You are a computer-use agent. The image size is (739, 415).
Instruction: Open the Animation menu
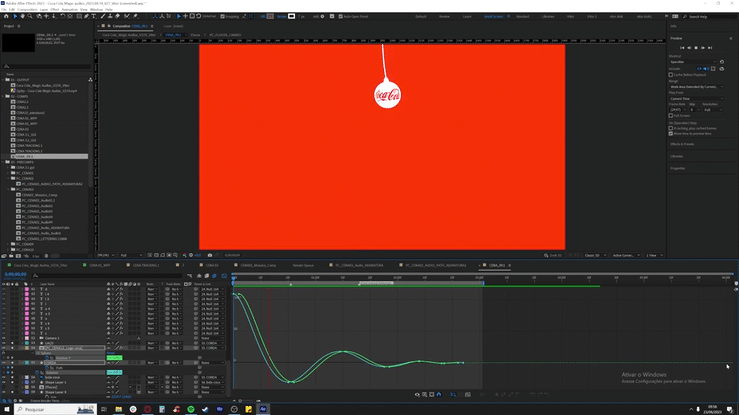pos(69,9)
